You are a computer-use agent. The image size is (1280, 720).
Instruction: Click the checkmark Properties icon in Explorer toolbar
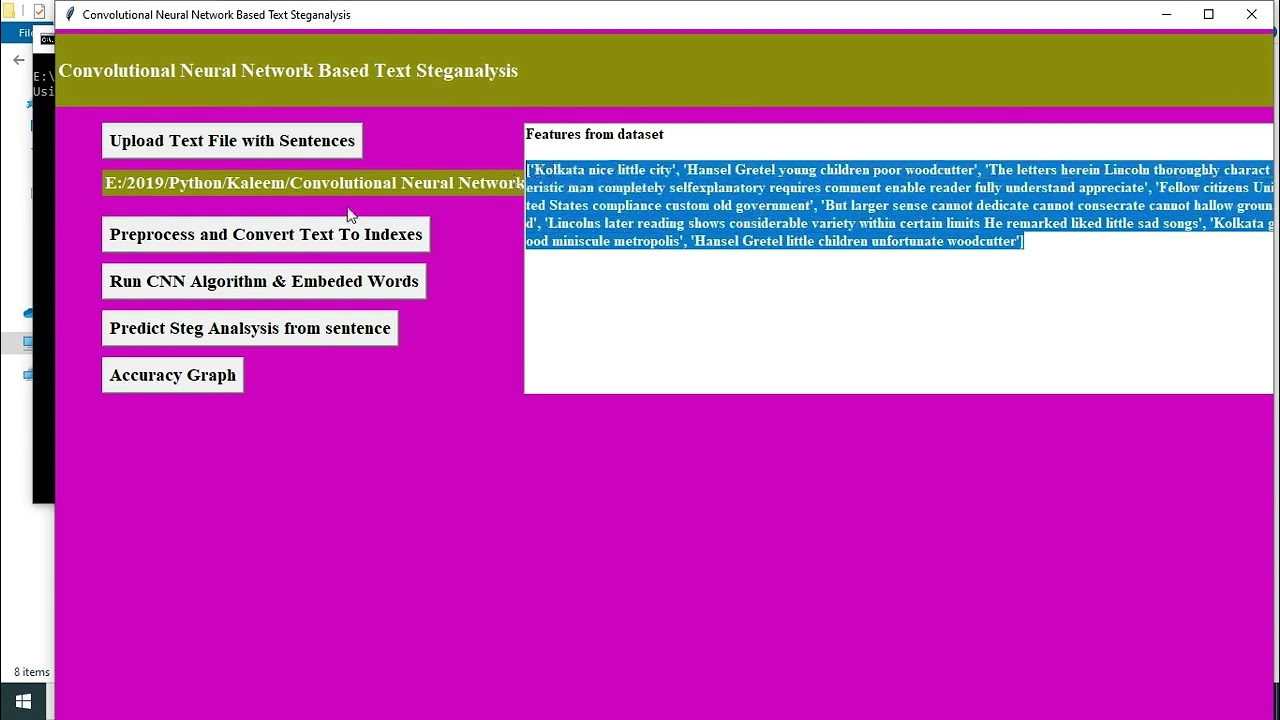[39, 12]
